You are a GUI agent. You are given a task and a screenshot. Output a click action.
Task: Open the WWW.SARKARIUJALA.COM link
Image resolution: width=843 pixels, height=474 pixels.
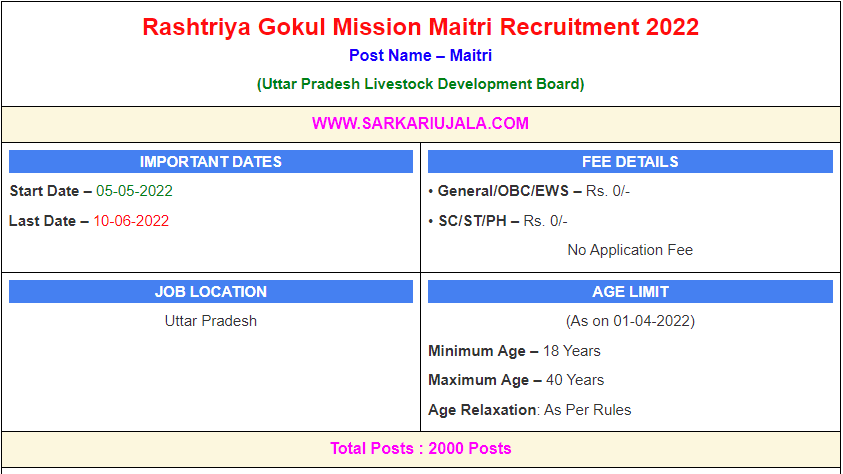click(x=420, y=124)
